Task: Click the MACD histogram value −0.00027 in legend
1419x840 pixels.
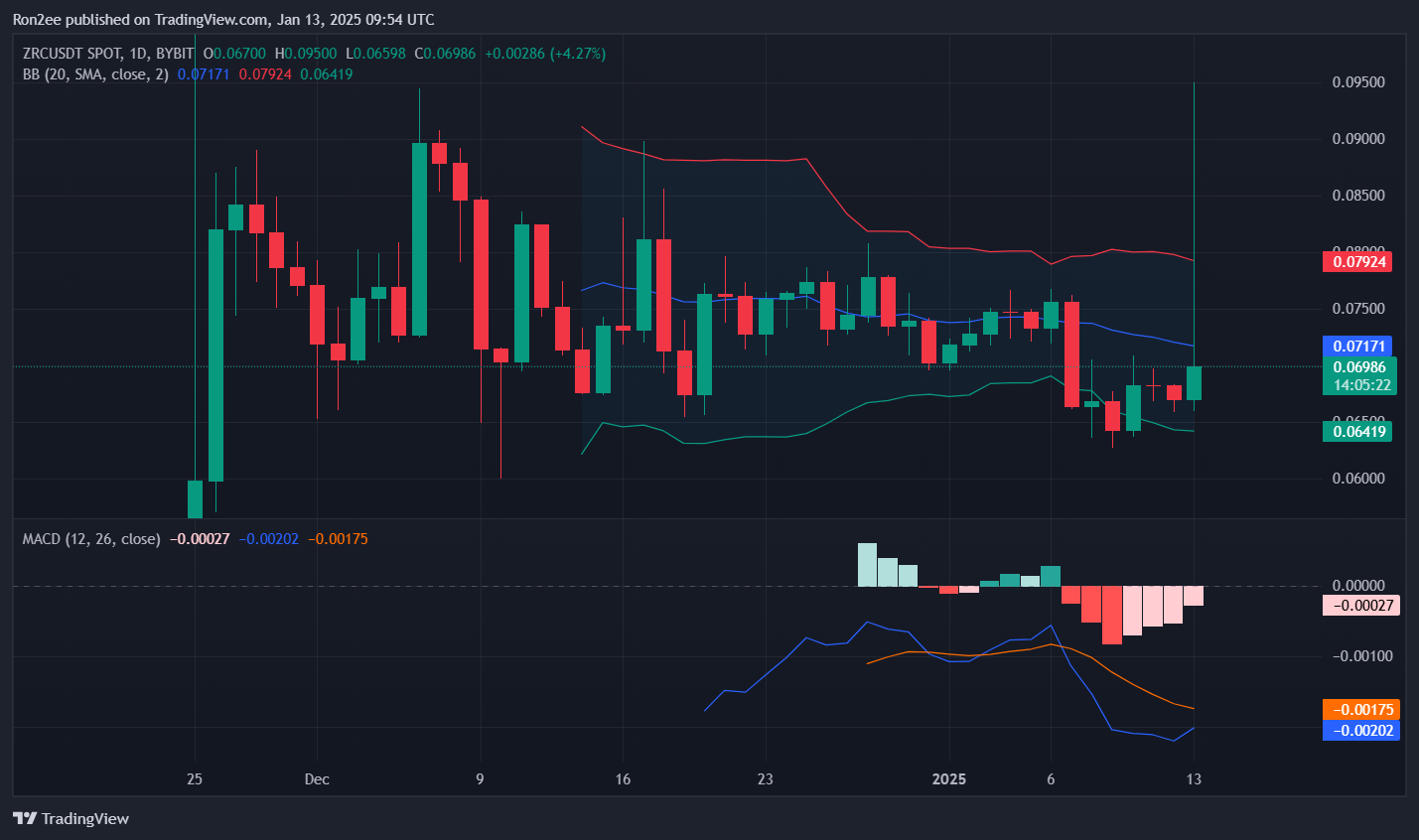Action: click(x=200, y=539)
